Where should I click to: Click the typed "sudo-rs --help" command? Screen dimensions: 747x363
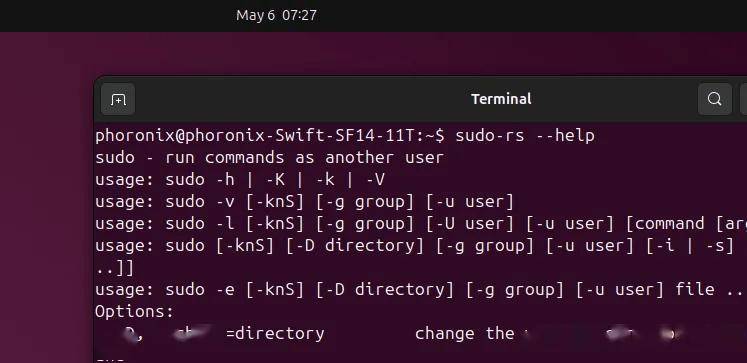525,136
